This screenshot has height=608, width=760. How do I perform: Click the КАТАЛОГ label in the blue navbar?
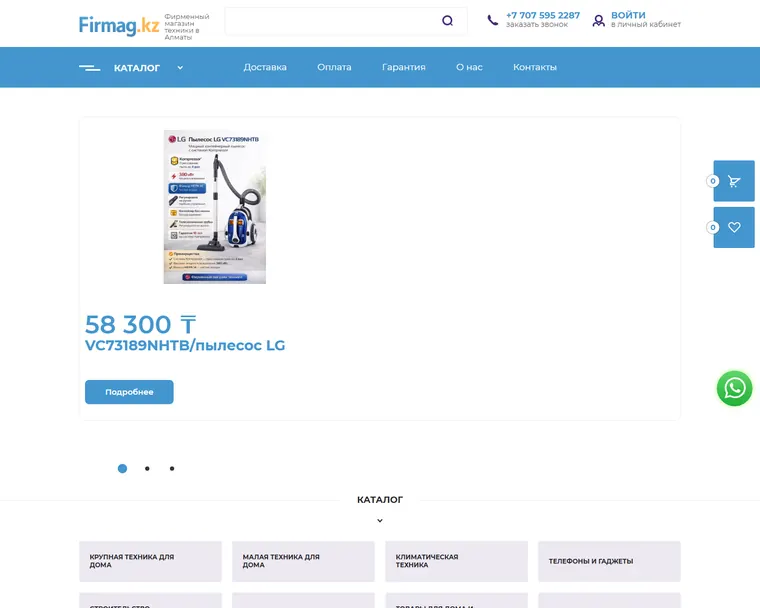(137, 68)
